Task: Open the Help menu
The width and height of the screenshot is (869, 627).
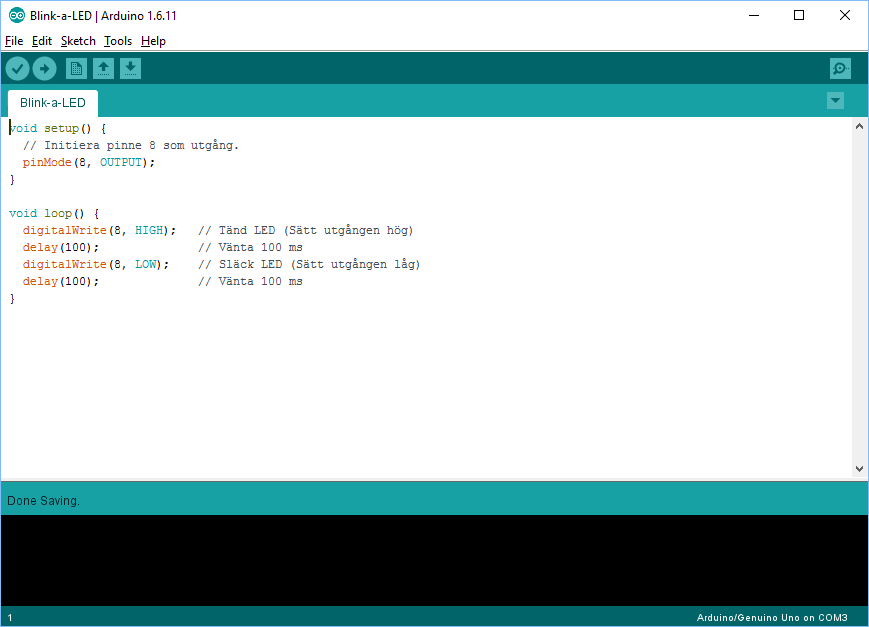Action: point(153,41)
